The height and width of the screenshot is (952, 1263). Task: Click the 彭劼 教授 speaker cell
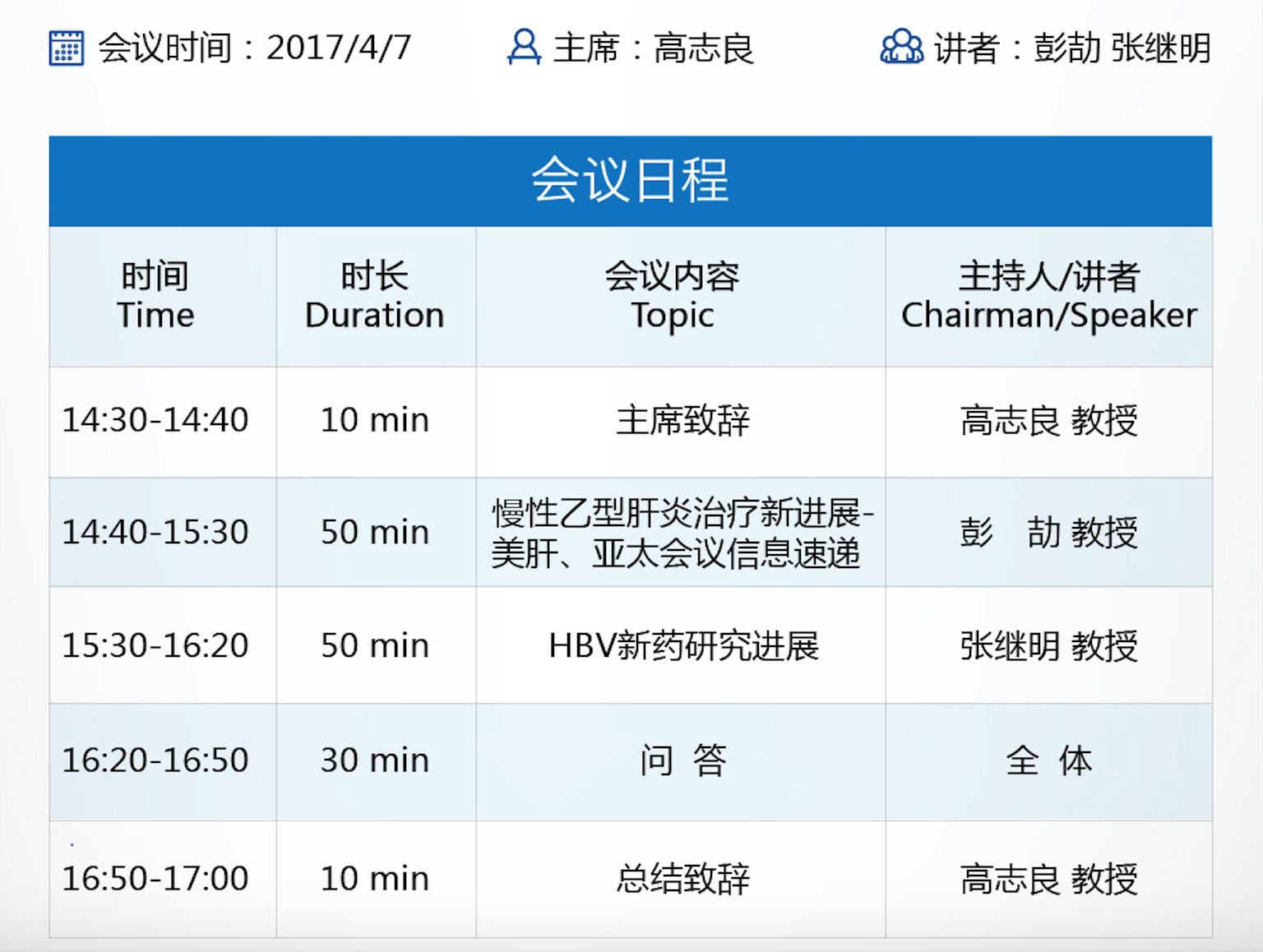tap(1048, 532)
